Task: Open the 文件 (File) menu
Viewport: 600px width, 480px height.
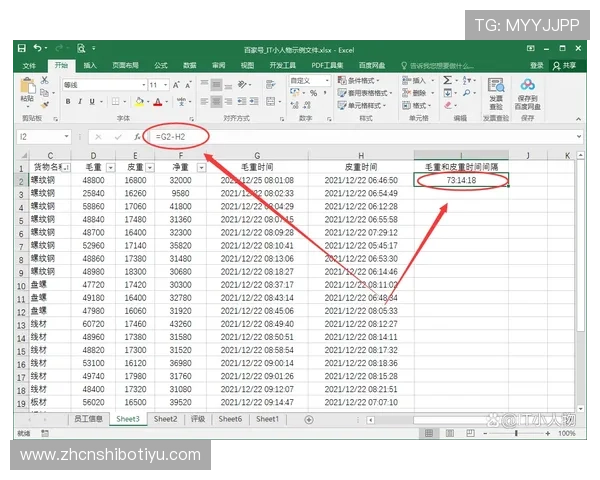Action: point(29,66)
